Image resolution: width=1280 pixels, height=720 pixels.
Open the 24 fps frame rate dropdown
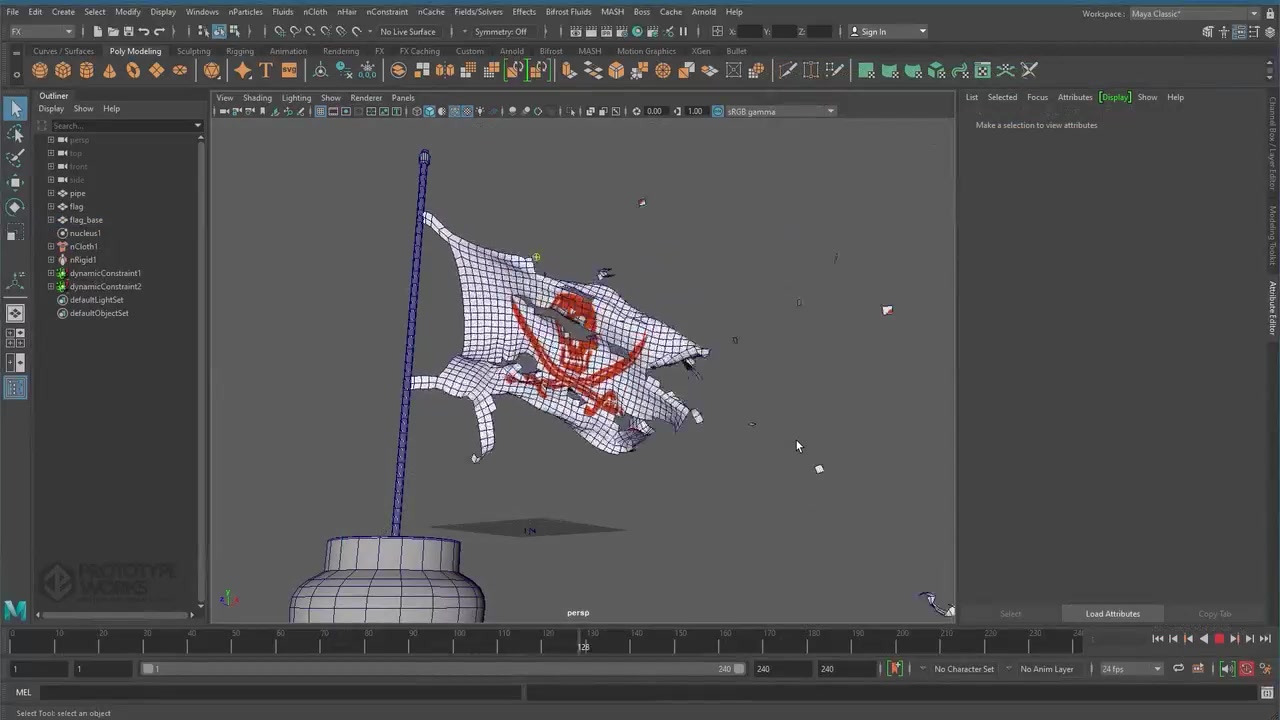[x=1130, y=669]
